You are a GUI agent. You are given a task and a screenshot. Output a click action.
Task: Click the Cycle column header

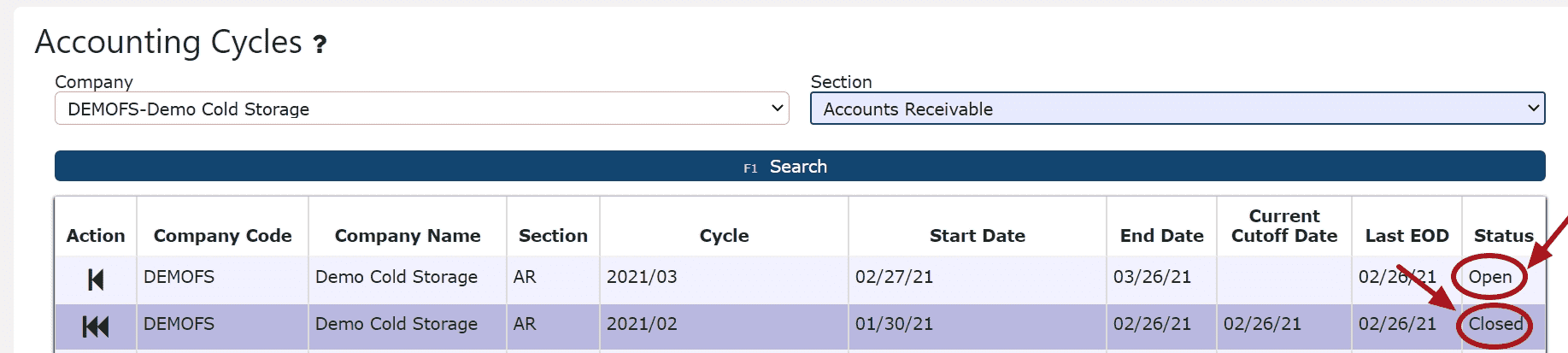click(x=724, y=236)
